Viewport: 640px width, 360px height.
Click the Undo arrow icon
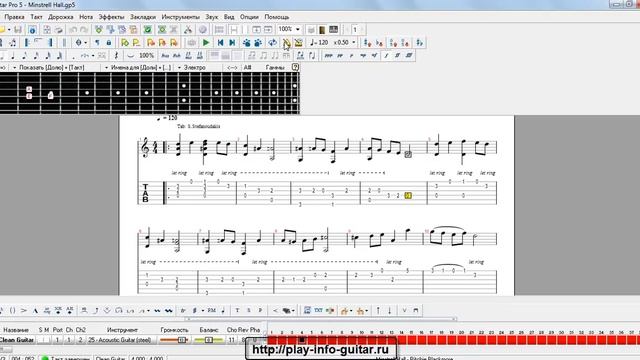[73, 29]
